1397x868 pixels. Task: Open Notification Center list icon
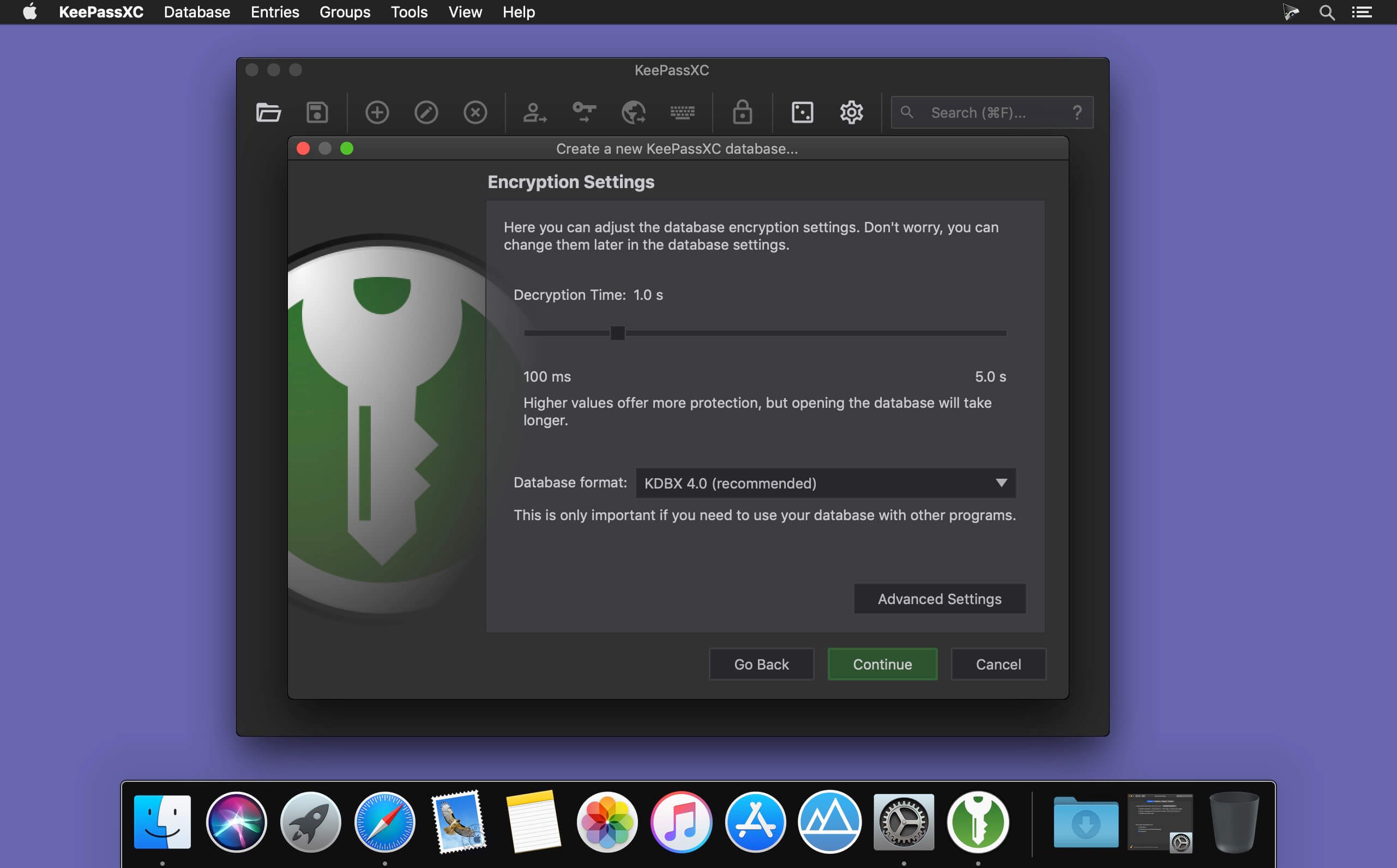tap(1362, 12)
